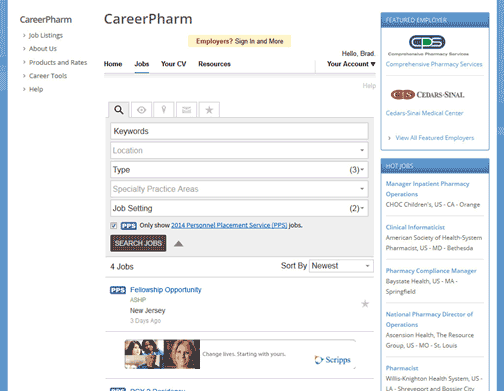Open Your CV tab
This screenshot has height=391, width=504.
(174, 64)
